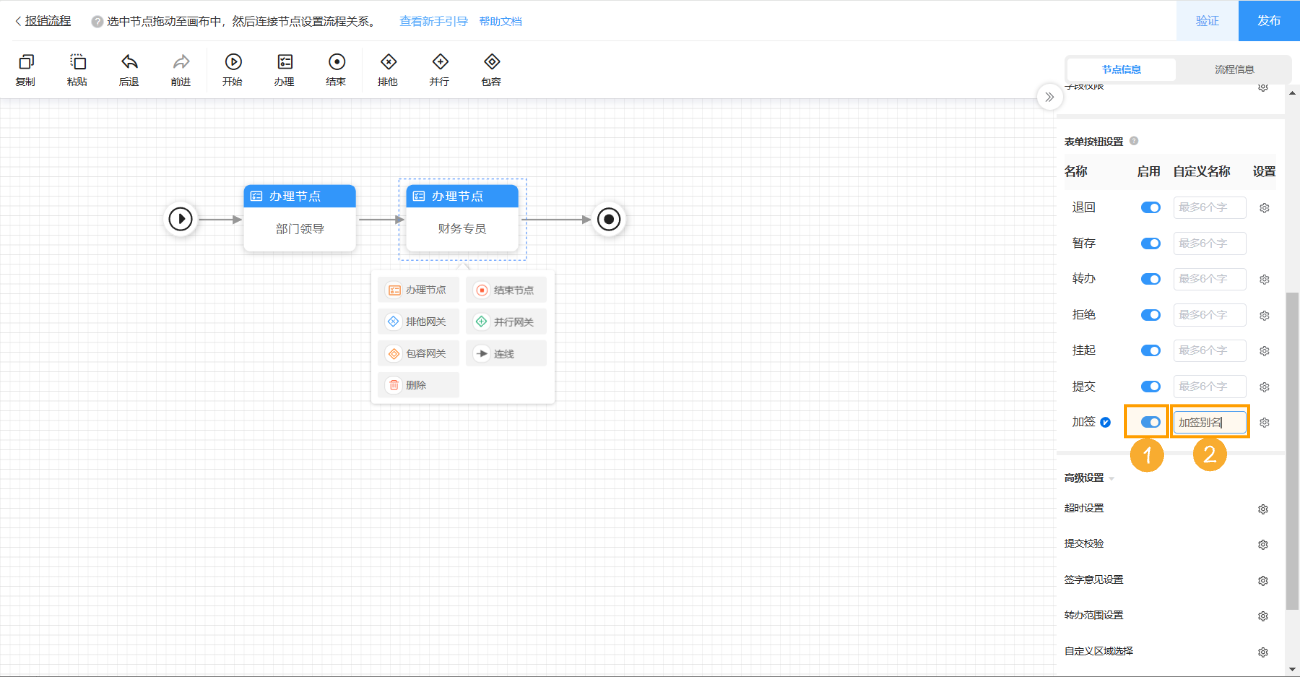The height and width of the screenshot is (677, 1300).
Task: Open the 超时设置 gear settings
Action: click(1263, 508)
